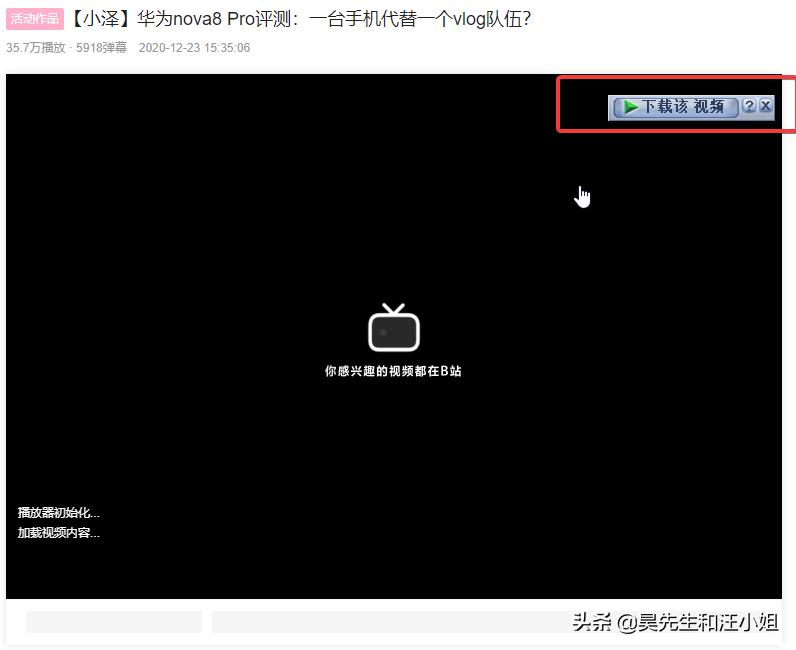The width and height of the screenshot is (796, 650).
Task: Click the 下载该视频 download button
Action: pyautogui.click(x=676, y=107)
